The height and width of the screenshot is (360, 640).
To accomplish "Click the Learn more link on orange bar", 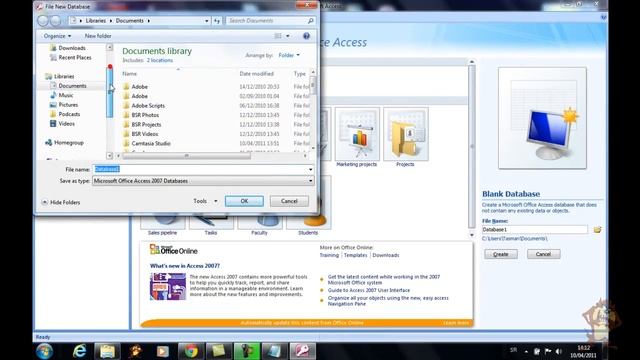I will [x=456, y=323].
